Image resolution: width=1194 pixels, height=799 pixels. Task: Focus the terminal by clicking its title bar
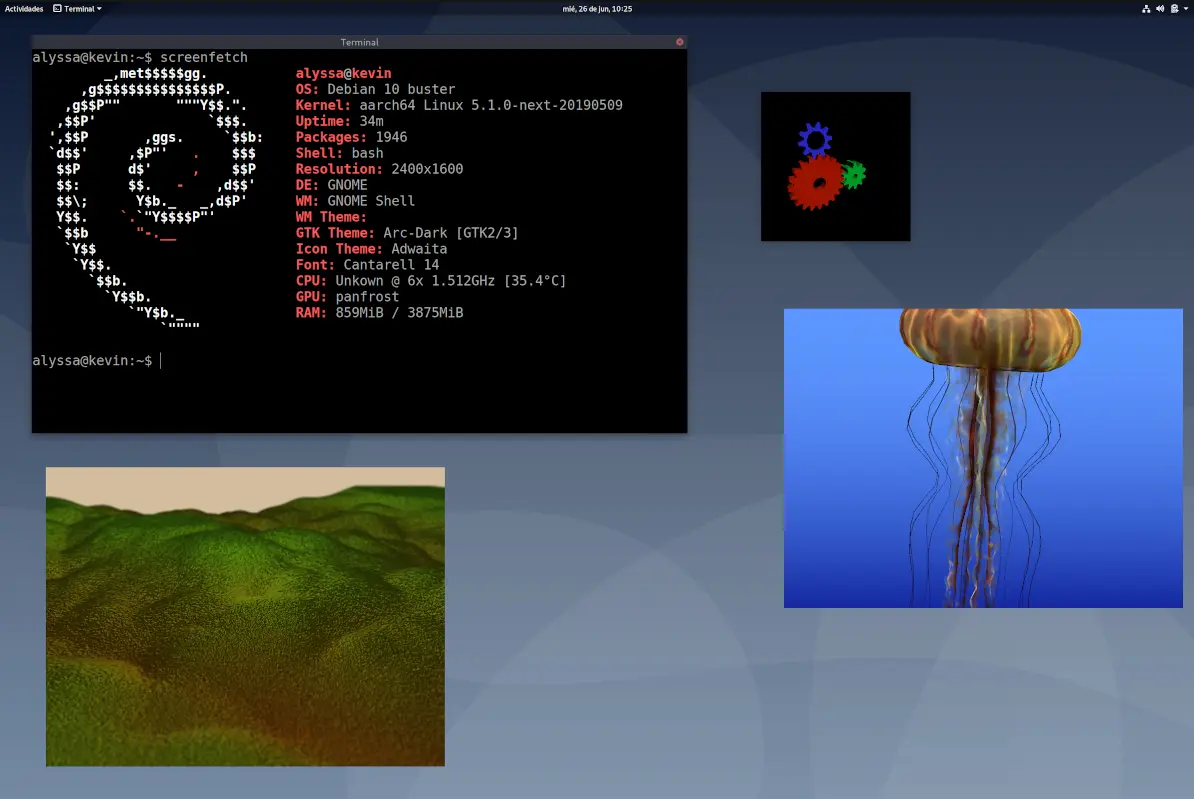(360, 42)
